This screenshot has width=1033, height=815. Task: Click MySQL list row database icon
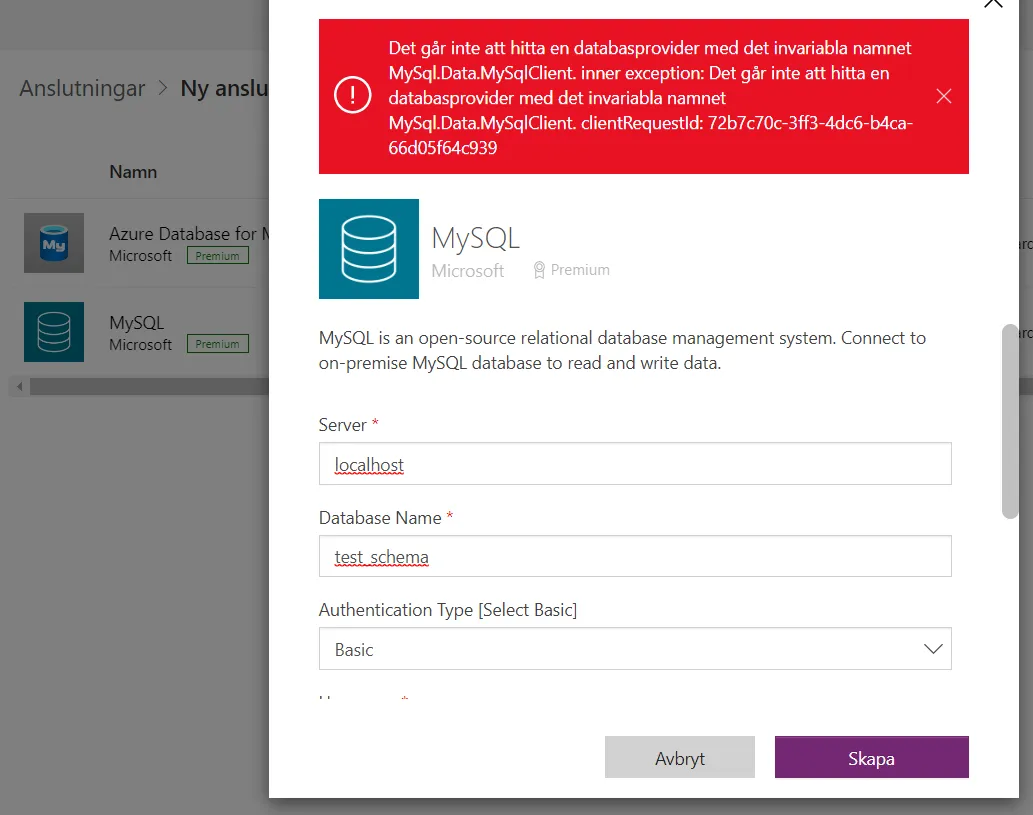point(54,332)
